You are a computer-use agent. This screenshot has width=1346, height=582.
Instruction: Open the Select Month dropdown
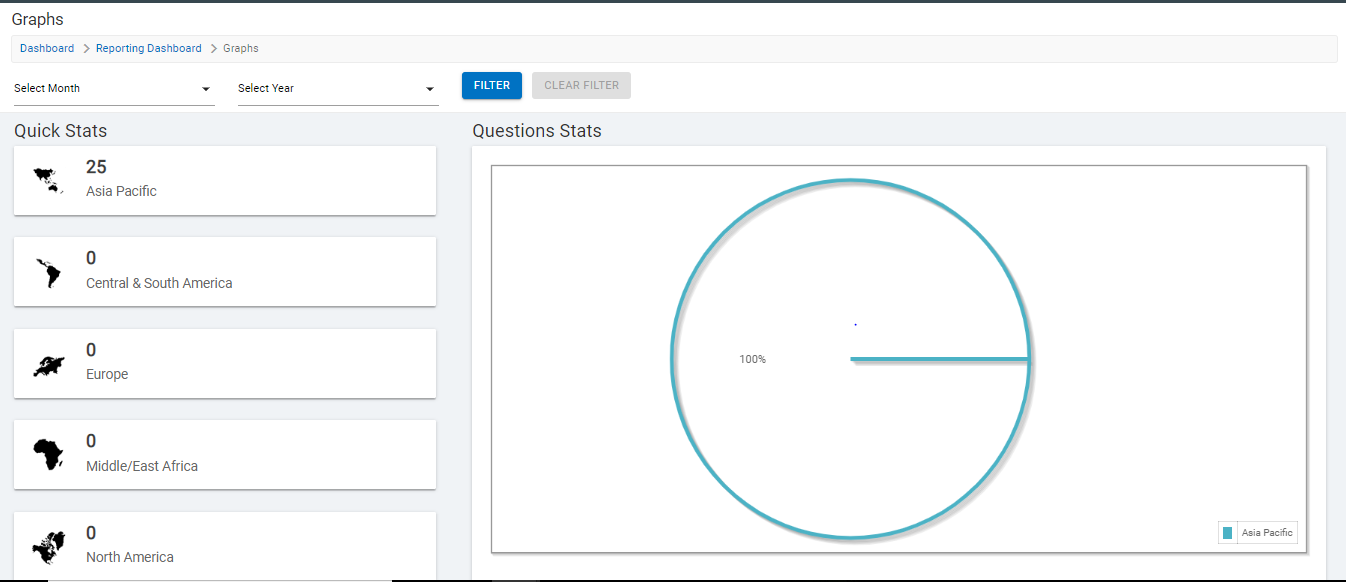[x=113, y=89]
